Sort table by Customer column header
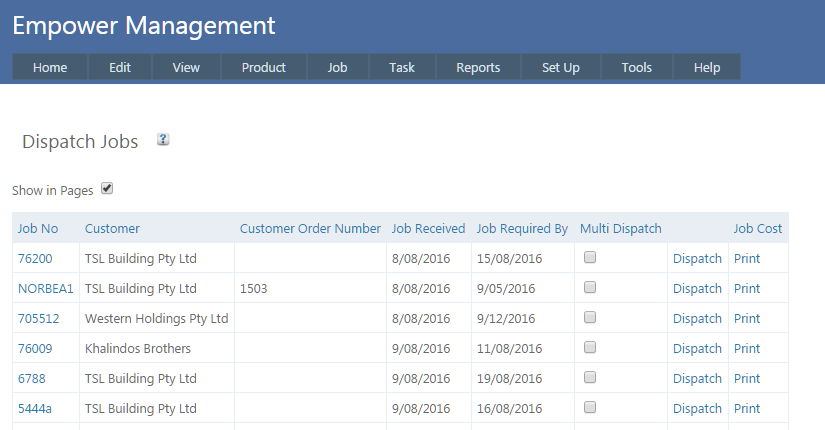The width and height of the screenshot is (825, 430). point(112,229)
